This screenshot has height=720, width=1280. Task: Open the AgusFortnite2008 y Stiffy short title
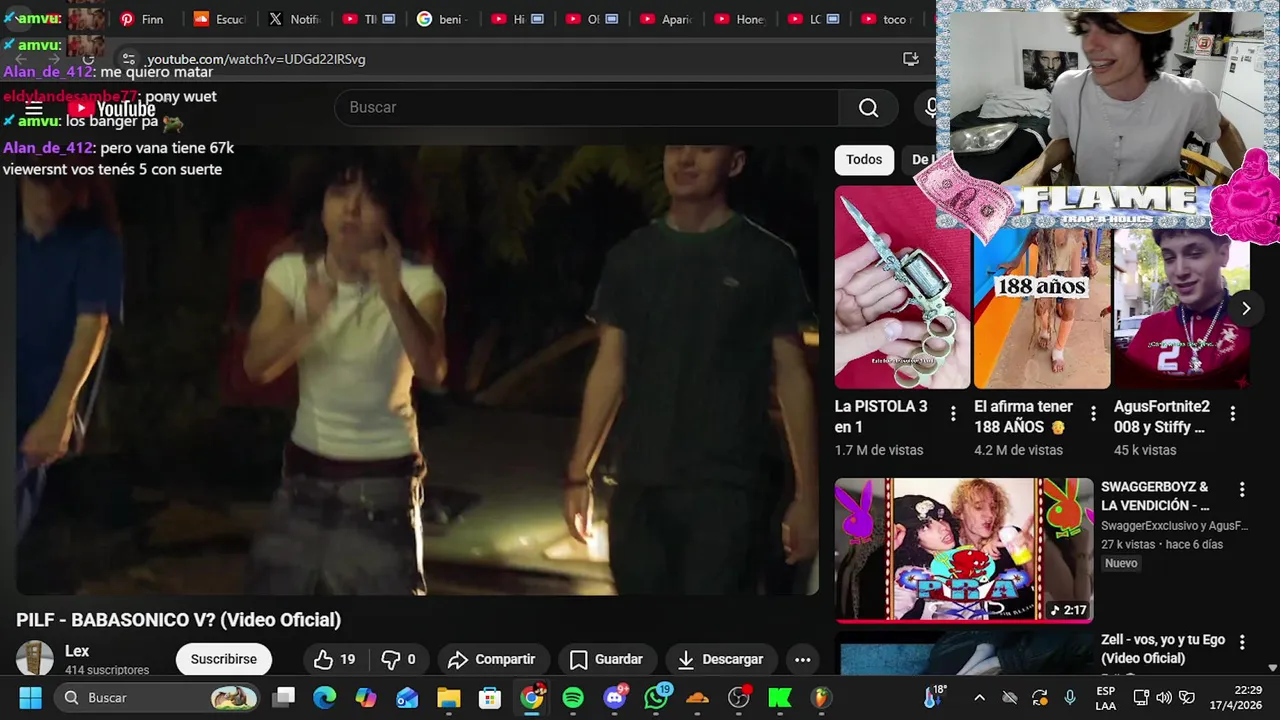pyautogui.click(x=1162, y=417)
